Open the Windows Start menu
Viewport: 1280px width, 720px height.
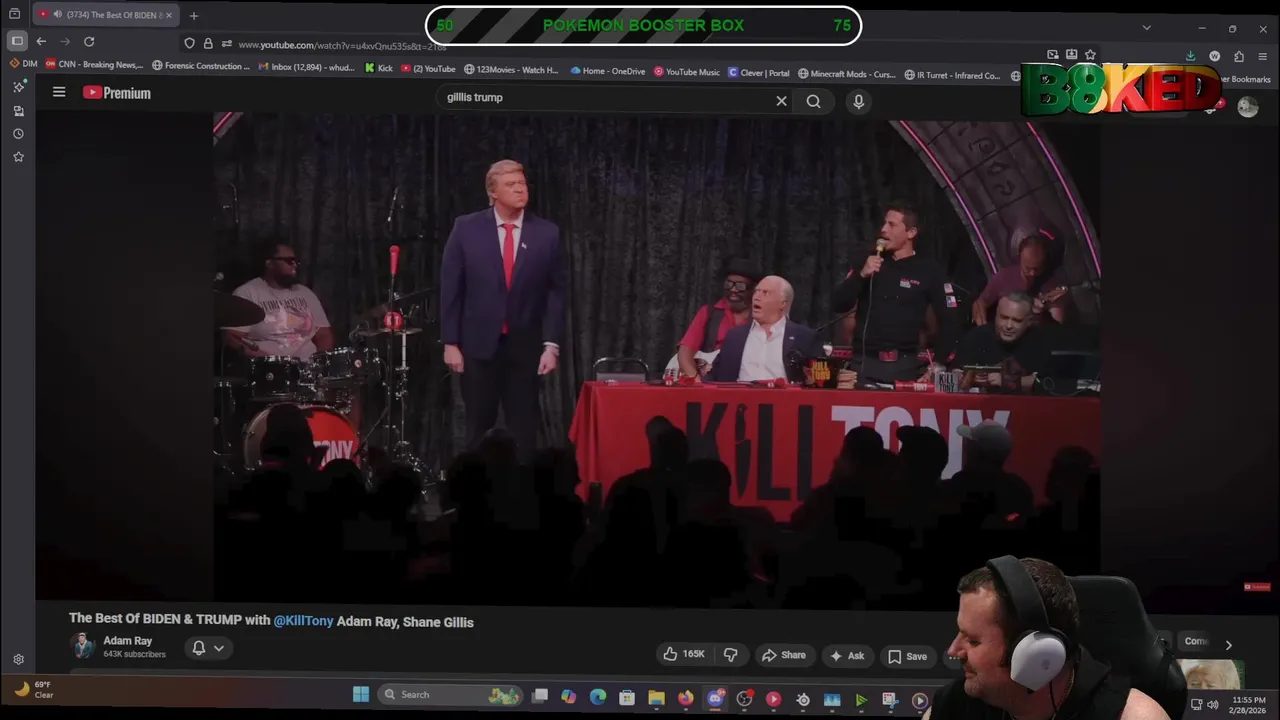point(360,694)
